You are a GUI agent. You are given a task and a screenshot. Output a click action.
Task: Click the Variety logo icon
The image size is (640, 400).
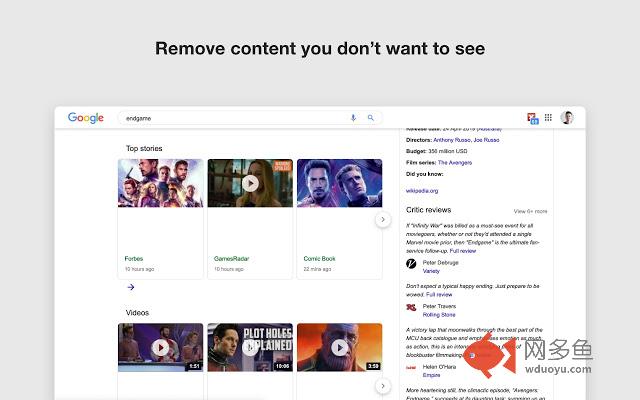coord(411,264)
